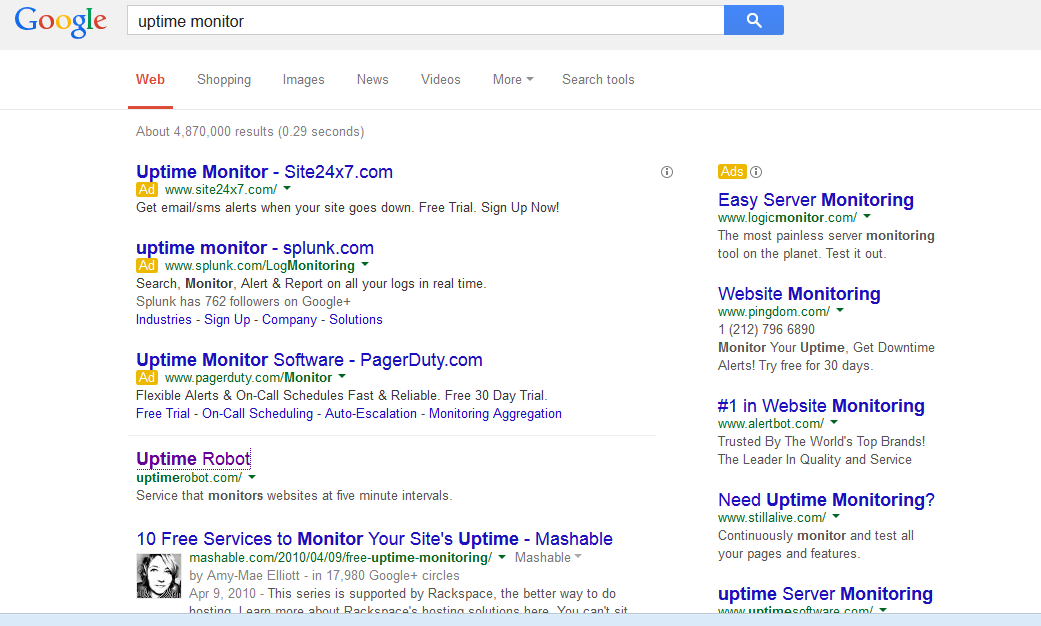Click PagerDuty's On-Call Scheduling sitelink
The width and height of the screenshot is (1041, 626).
pos(257,414)
